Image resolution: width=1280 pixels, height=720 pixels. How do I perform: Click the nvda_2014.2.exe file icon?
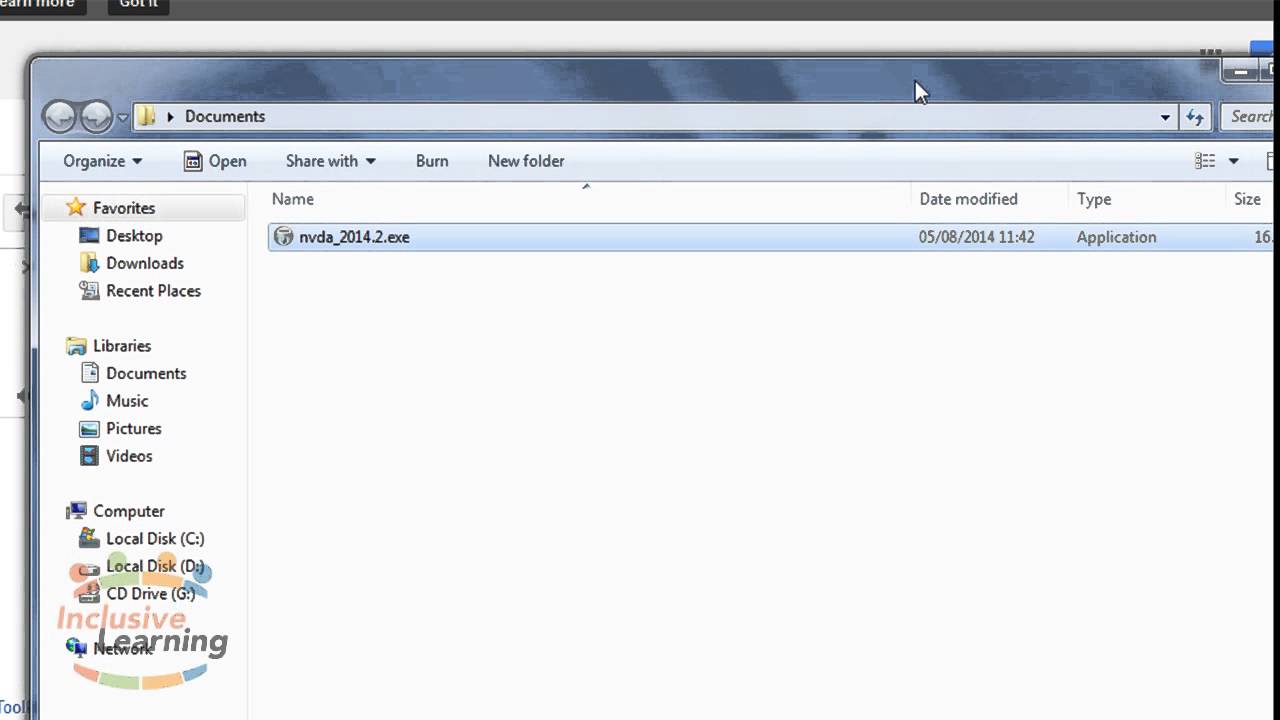283,237
